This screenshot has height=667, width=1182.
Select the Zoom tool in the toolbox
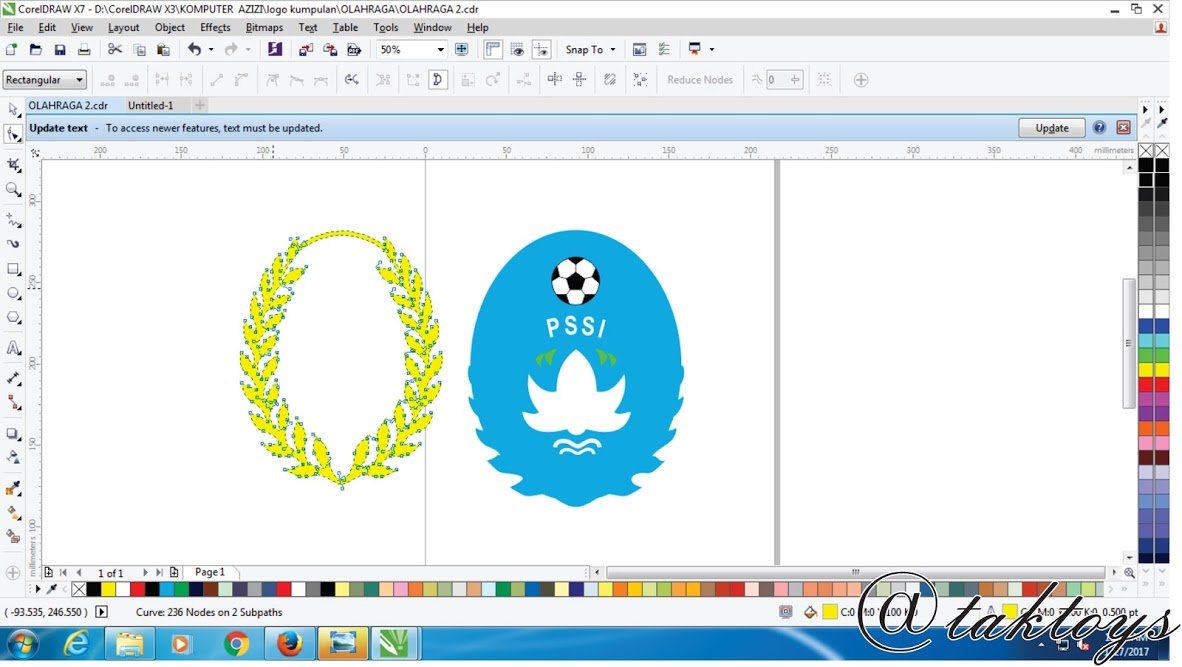[14, 189]
